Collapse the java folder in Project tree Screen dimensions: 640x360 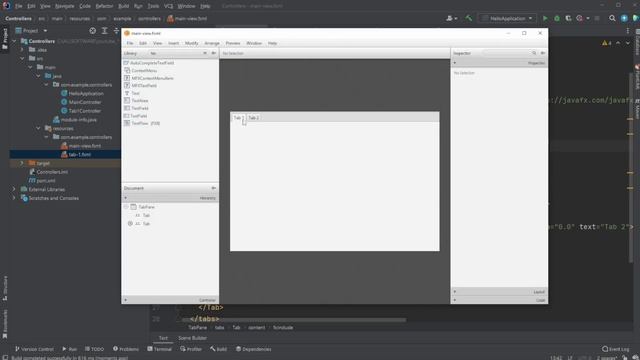click(x=38, y=76)
